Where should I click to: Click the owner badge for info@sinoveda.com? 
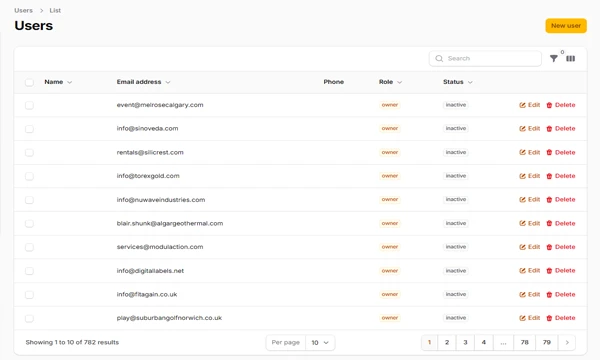[x=390, y=129]
